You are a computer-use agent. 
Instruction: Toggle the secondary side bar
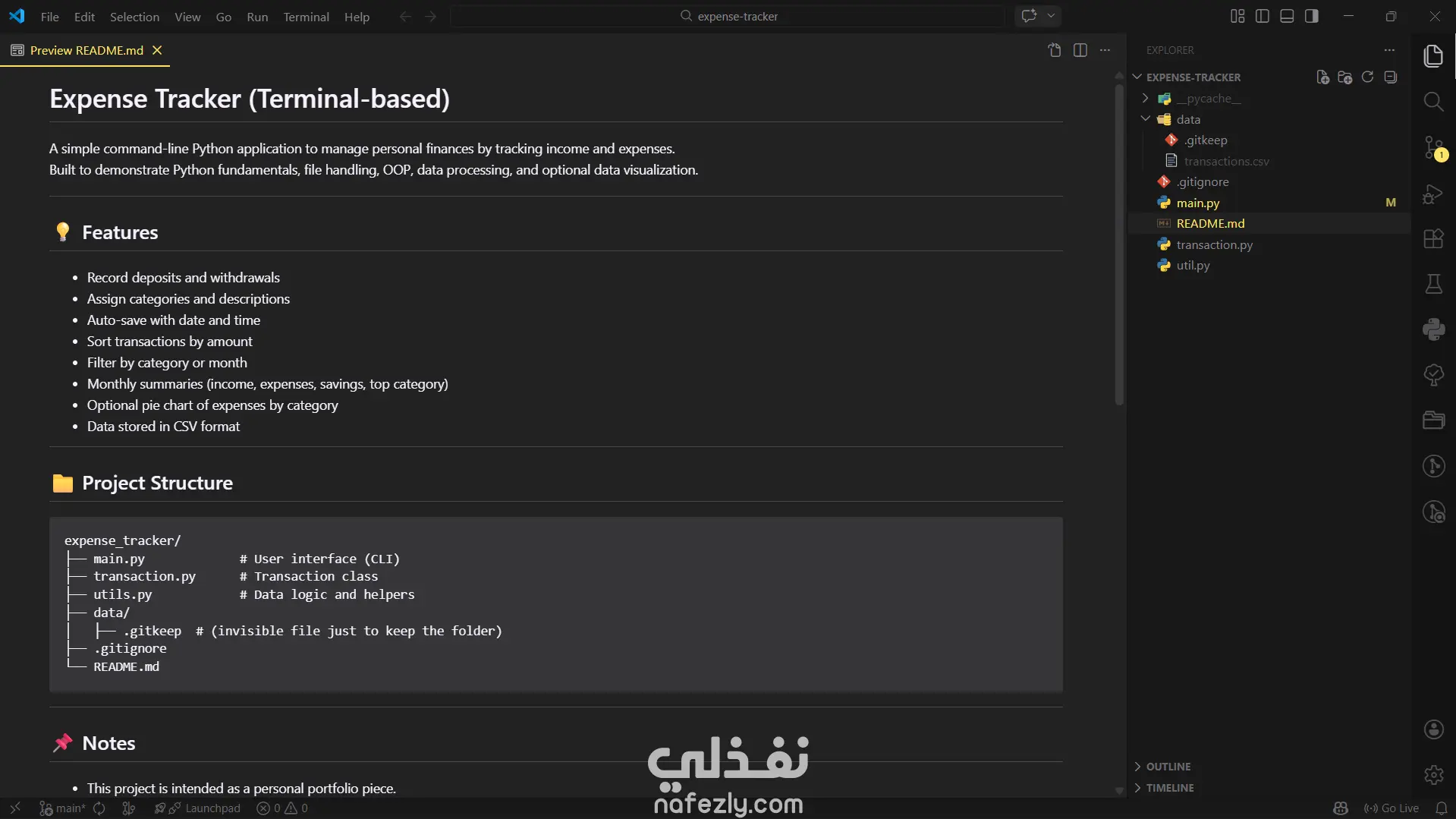pyautogui.click(x=1312, y=16)
